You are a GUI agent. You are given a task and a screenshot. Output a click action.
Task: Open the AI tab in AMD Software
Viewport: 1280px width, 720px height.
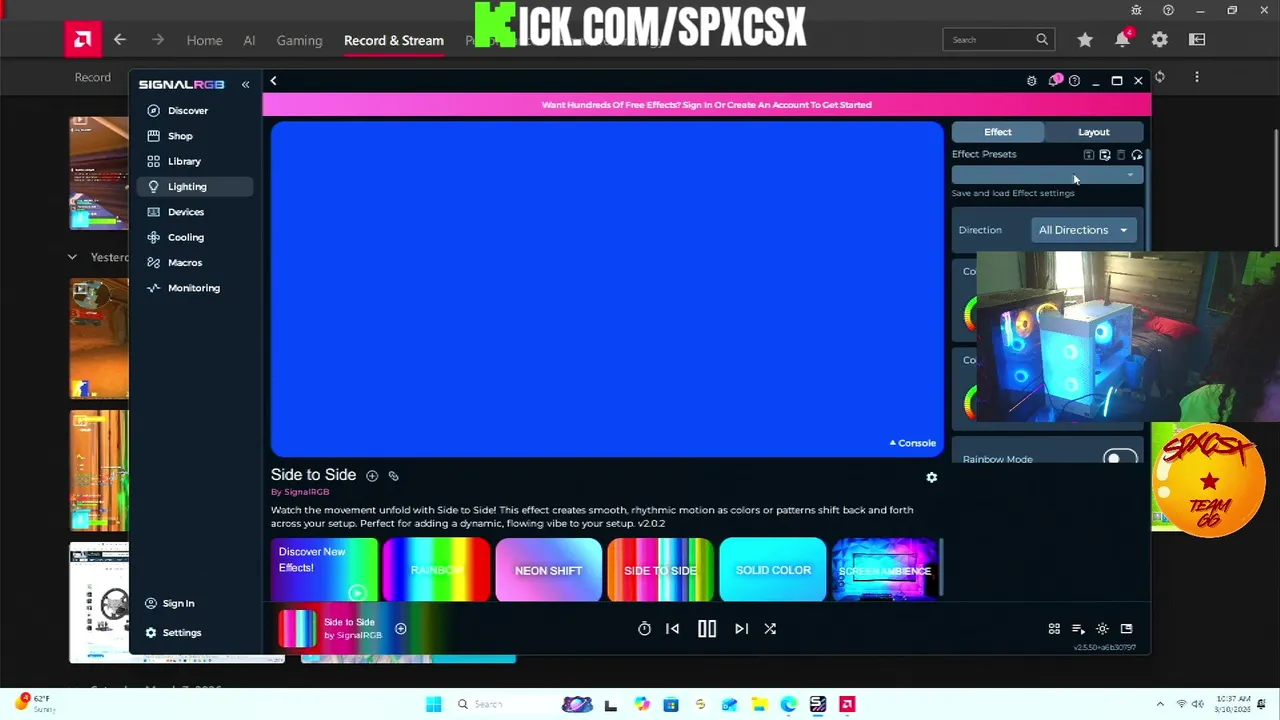tap(249, 40)
